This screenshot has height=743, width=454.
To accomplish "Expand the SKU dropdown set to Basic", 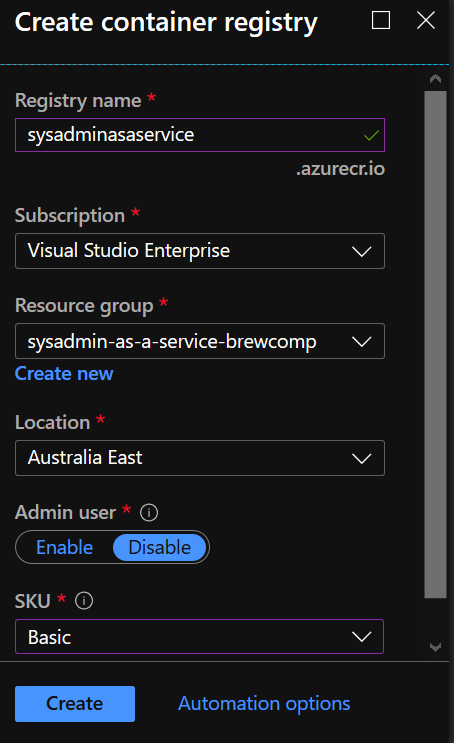I will pyautogui.click(x=200, y=636).
